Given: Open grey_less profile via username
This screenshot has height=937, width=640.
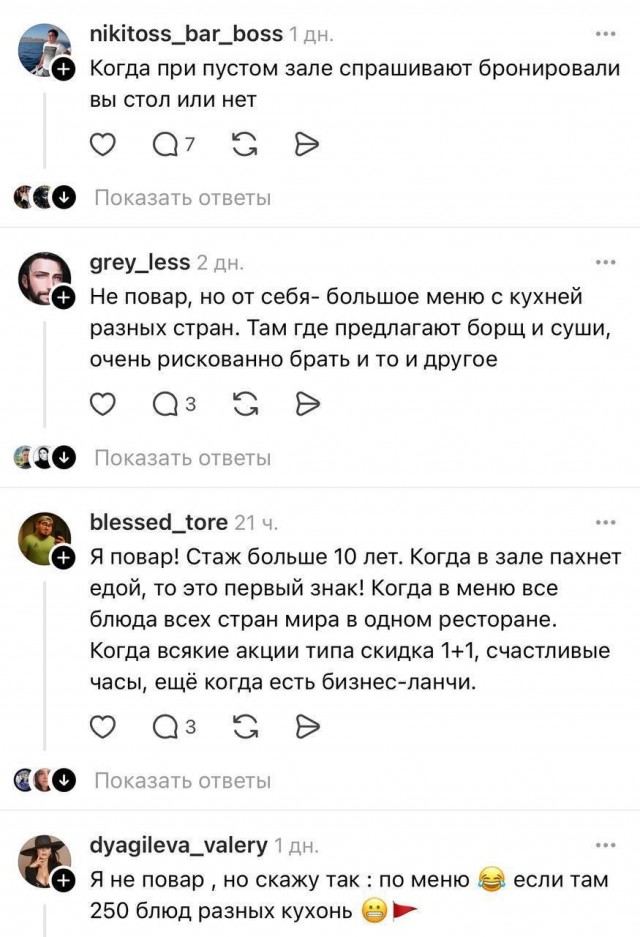Looking at the screenshot, I should point(140,262).
